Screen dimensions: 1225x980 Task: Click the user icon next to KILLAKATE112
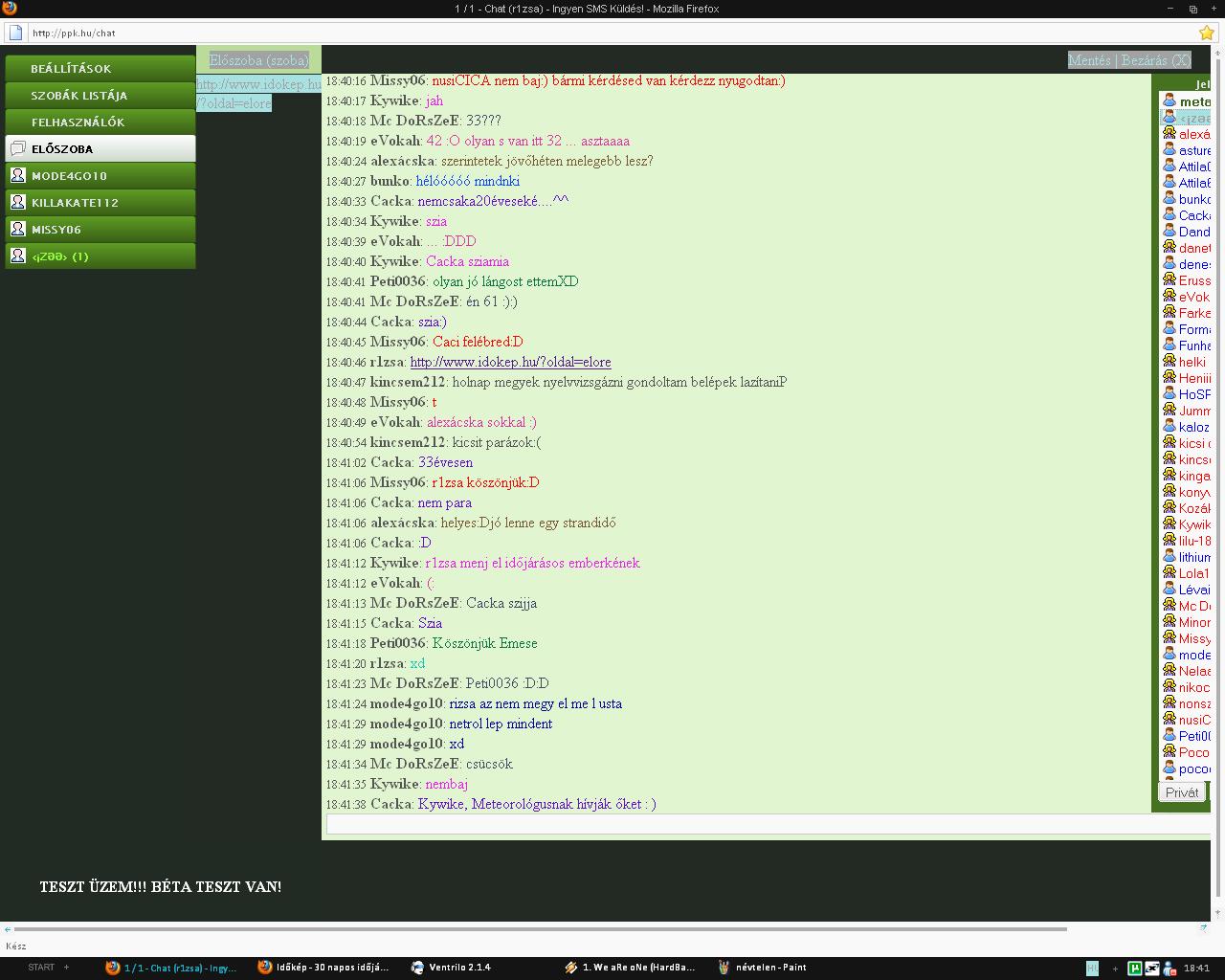click(x=17, y=202)
